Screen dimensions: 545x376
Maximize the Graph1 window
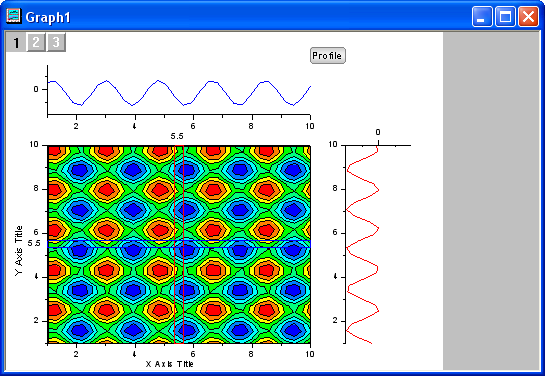(x=505, y=16)
